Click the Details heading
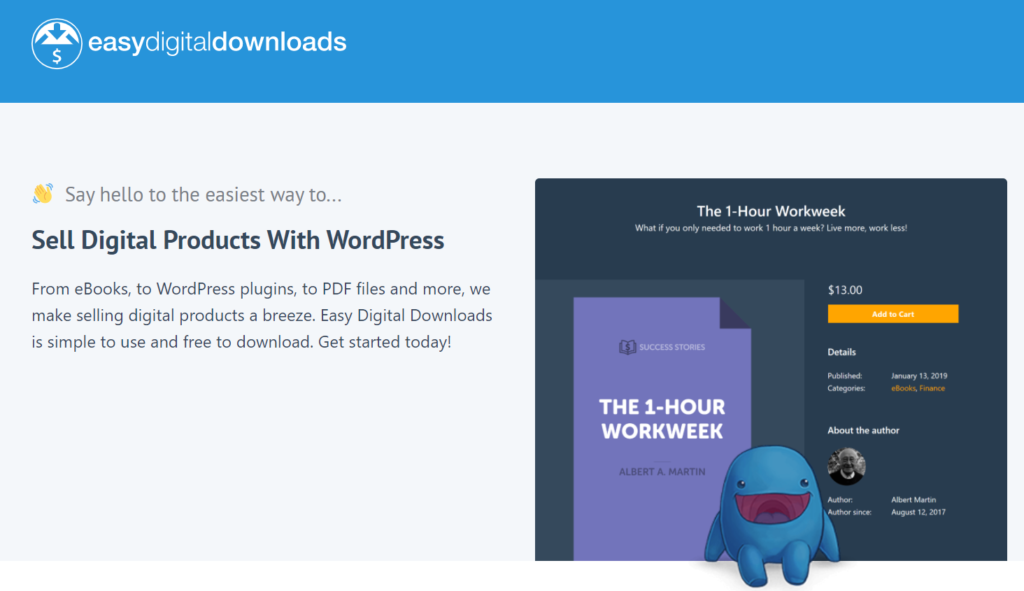The height and width of the screenshot is (591, 1024). click(x=842, y=352)
